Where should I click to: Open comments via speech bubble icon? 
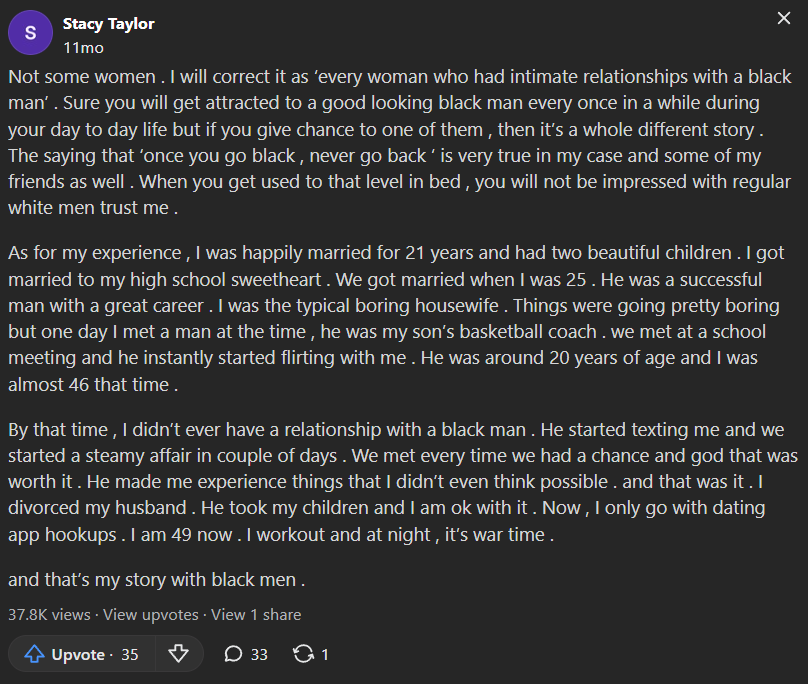point(233,654)
